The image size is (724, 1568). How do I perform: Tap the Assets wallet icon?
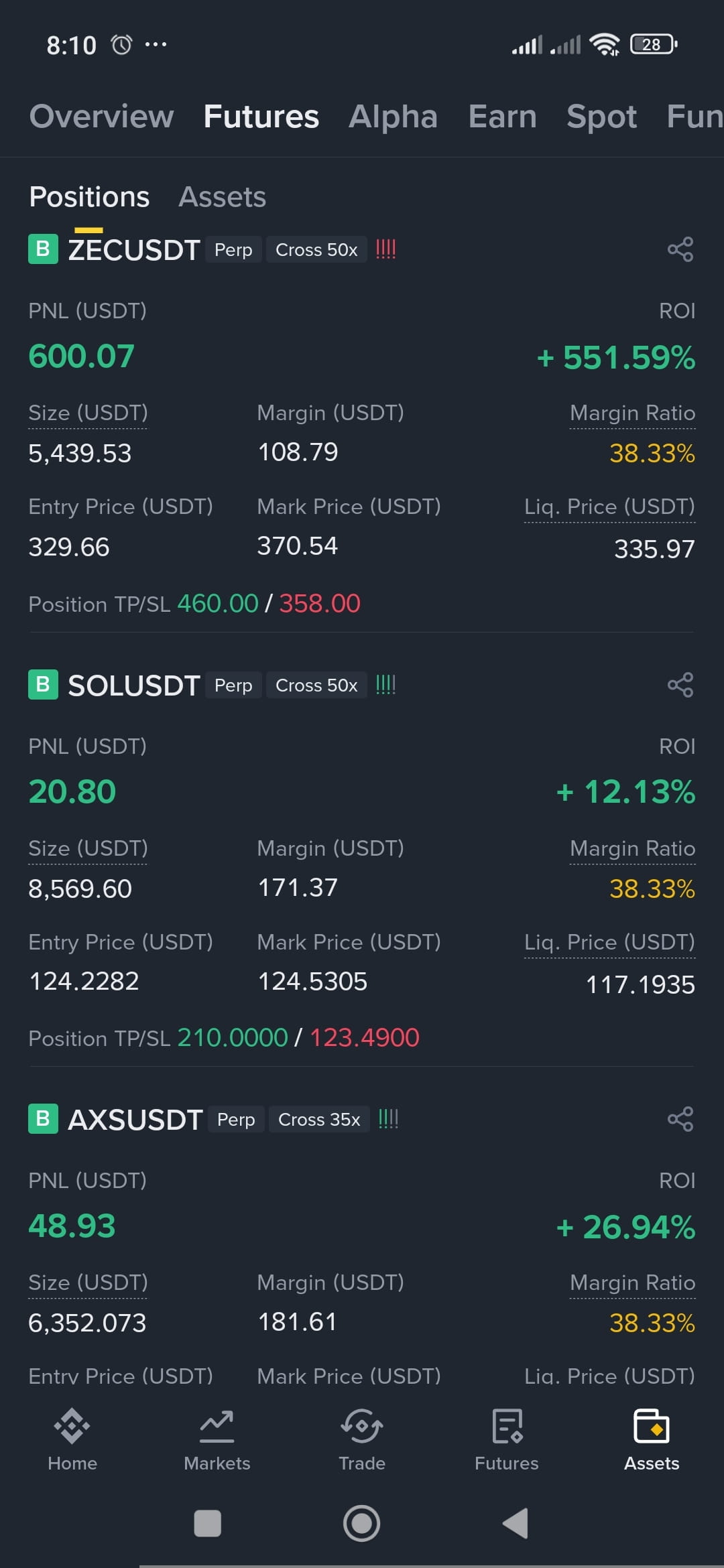(652, 1426)
